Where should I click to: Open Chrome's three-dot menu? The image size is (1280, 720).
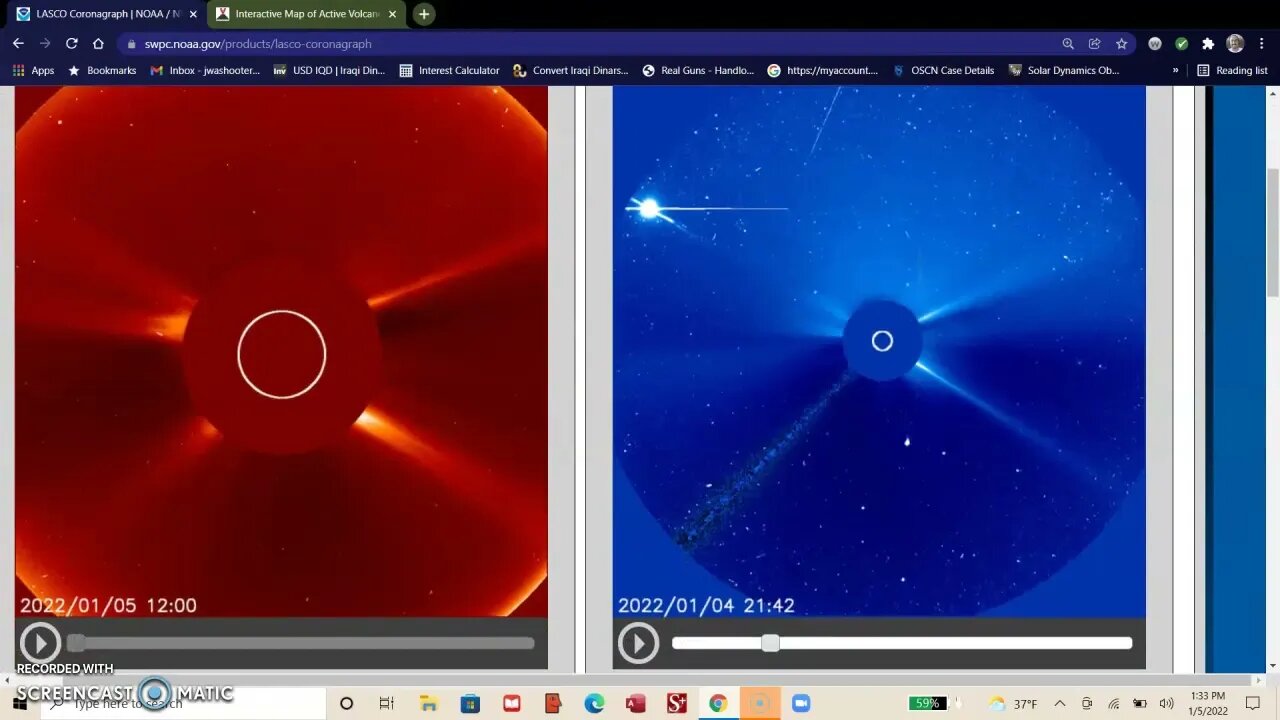click(x=1262, y=44)
